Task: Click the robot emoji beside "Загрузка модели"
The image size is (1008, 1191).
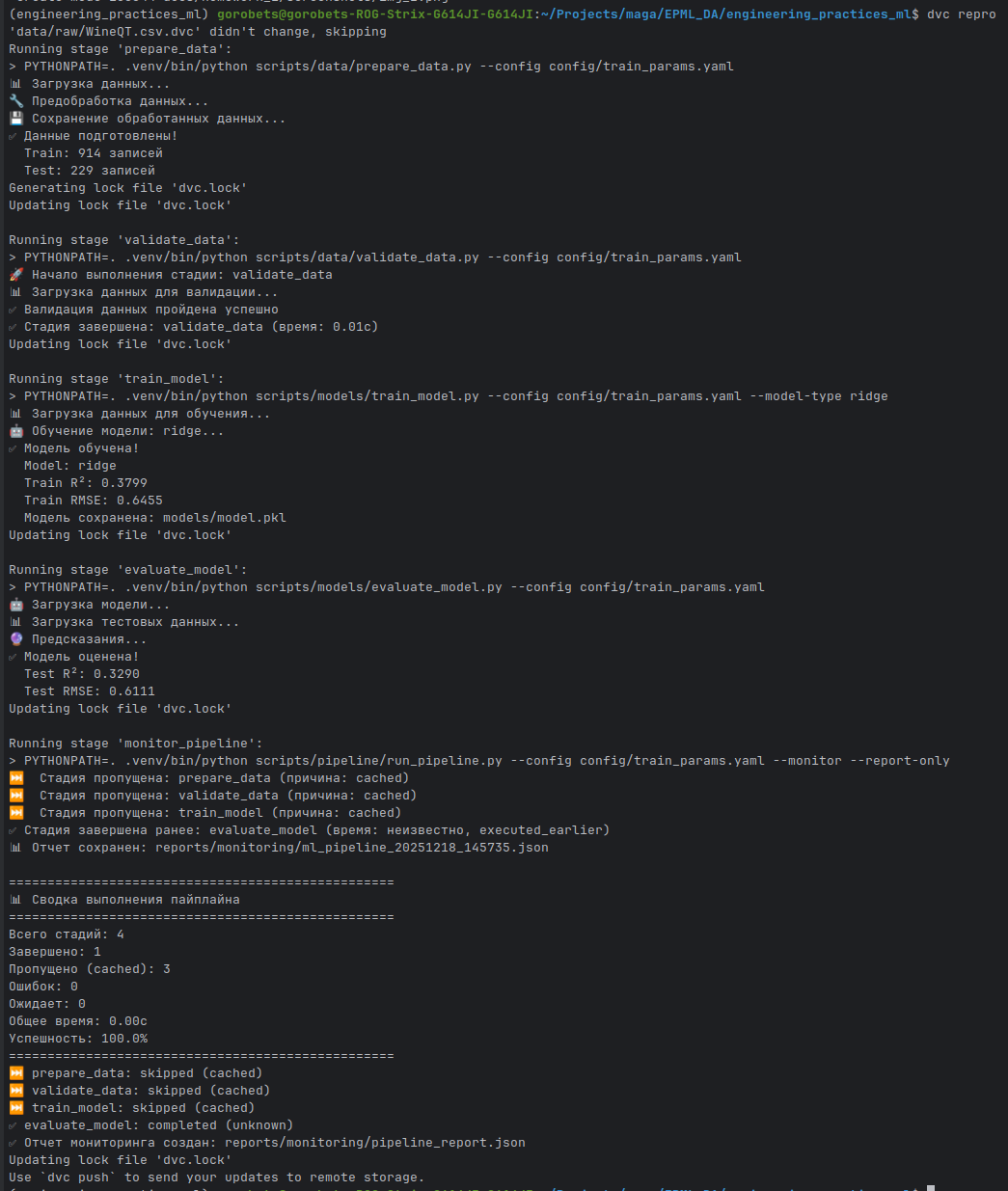Action: (15, 605)
